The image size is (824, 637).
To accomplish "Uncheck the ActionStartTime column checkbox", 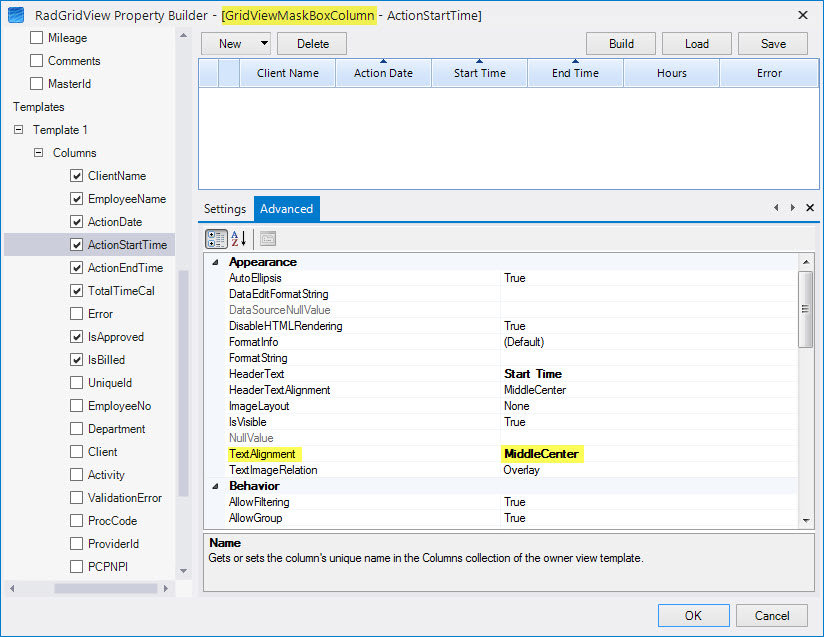I will 76,244.
